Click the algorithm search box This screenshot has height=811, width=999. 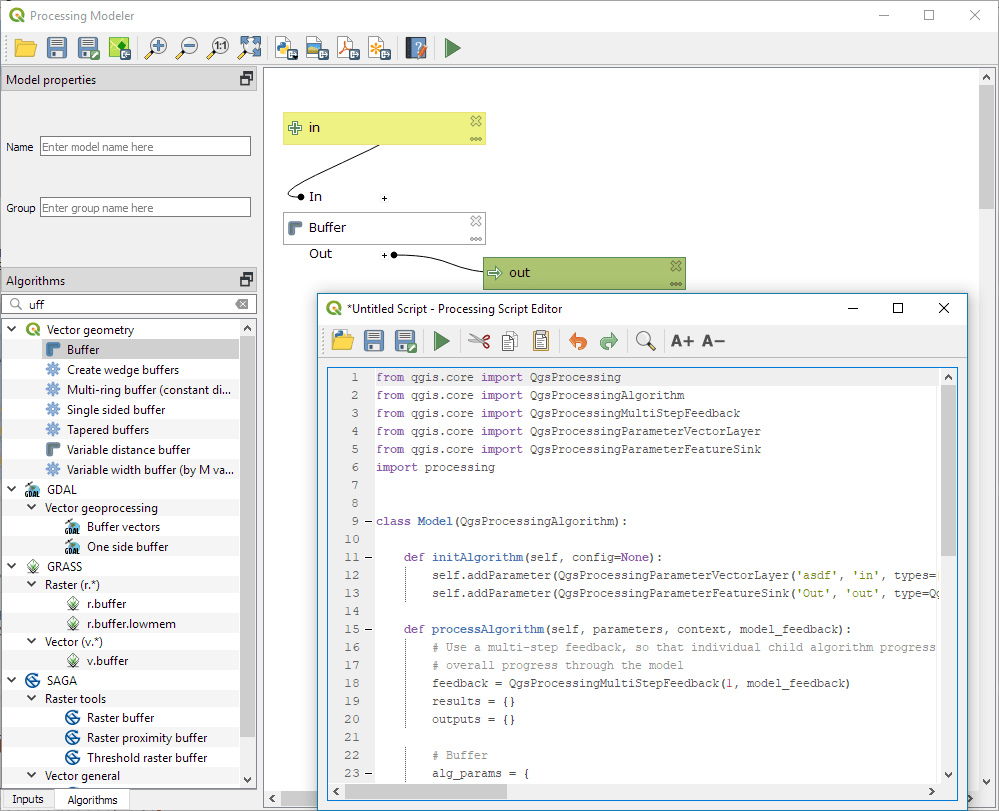pos(129,304)
